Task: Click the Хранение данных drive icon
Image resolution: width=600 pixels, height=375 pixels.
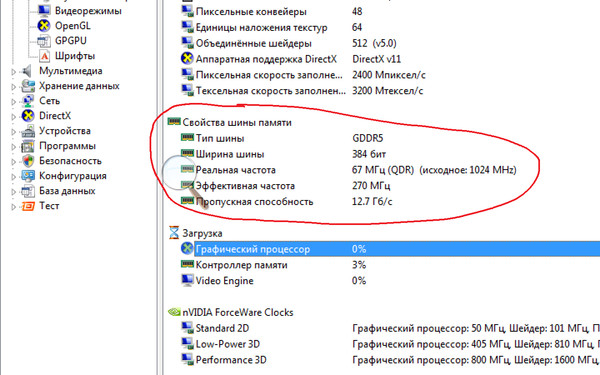Action: click(x=28, y=86)
